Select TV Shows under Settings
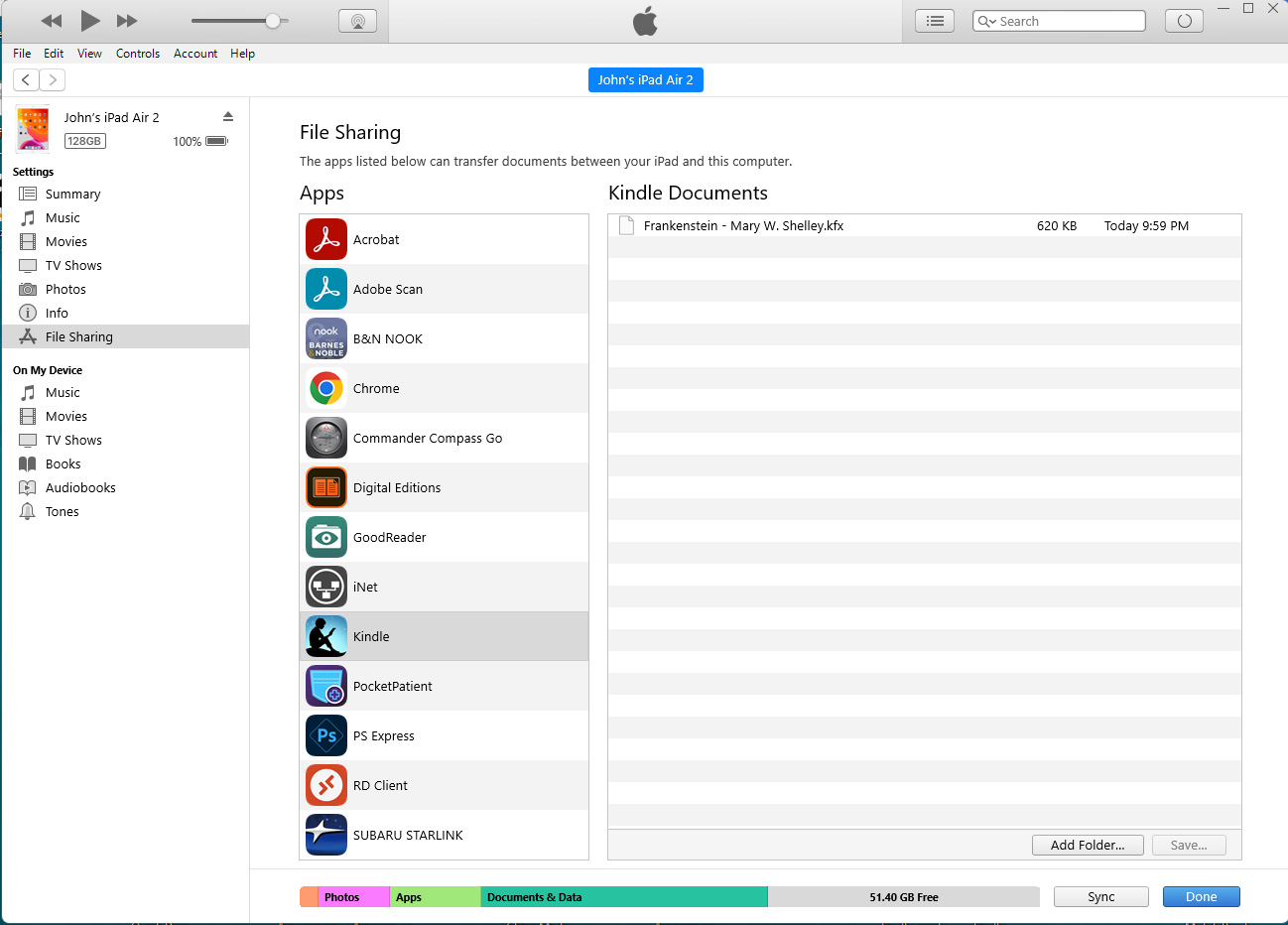Image resolution: width=1288 pixels, height=925 pixels. [x=125, y=265]
